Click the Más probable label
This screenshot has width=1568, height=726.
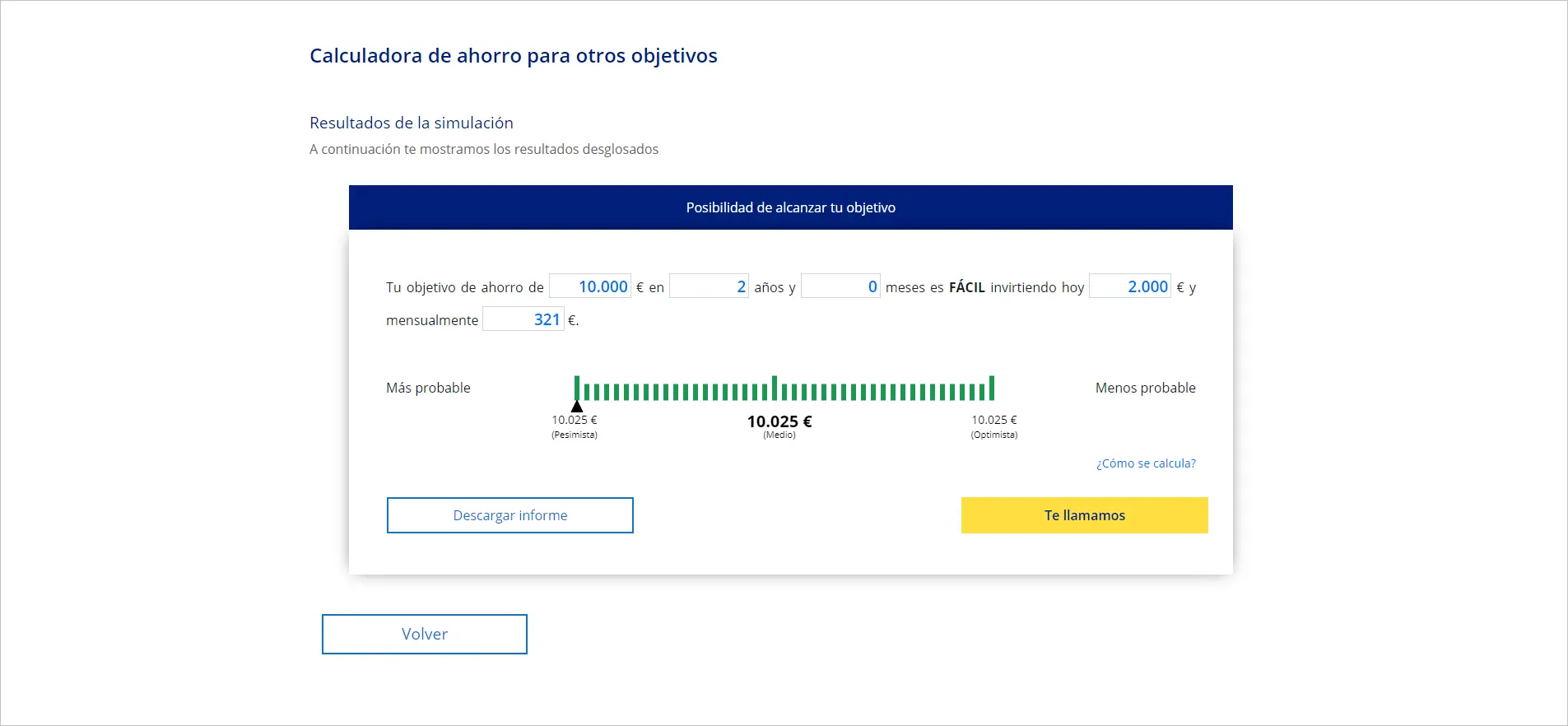[428, 388]
